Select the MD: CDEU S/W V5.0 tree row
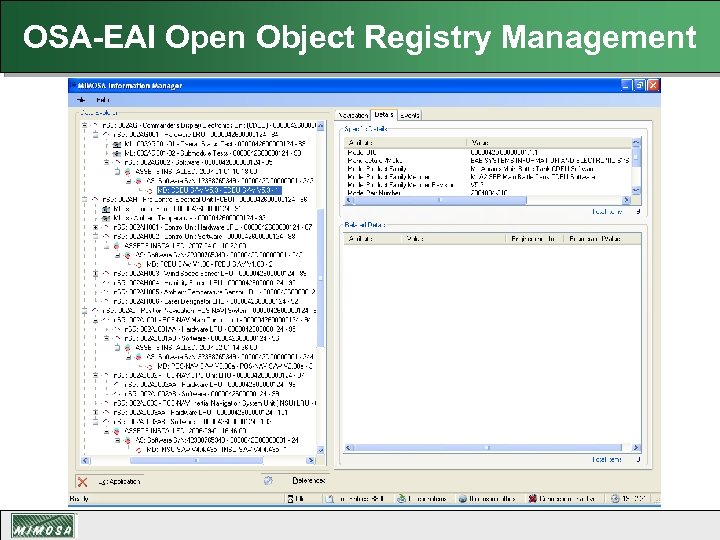Viewport: 720px width, 540px height. click(x=219, y=190)
